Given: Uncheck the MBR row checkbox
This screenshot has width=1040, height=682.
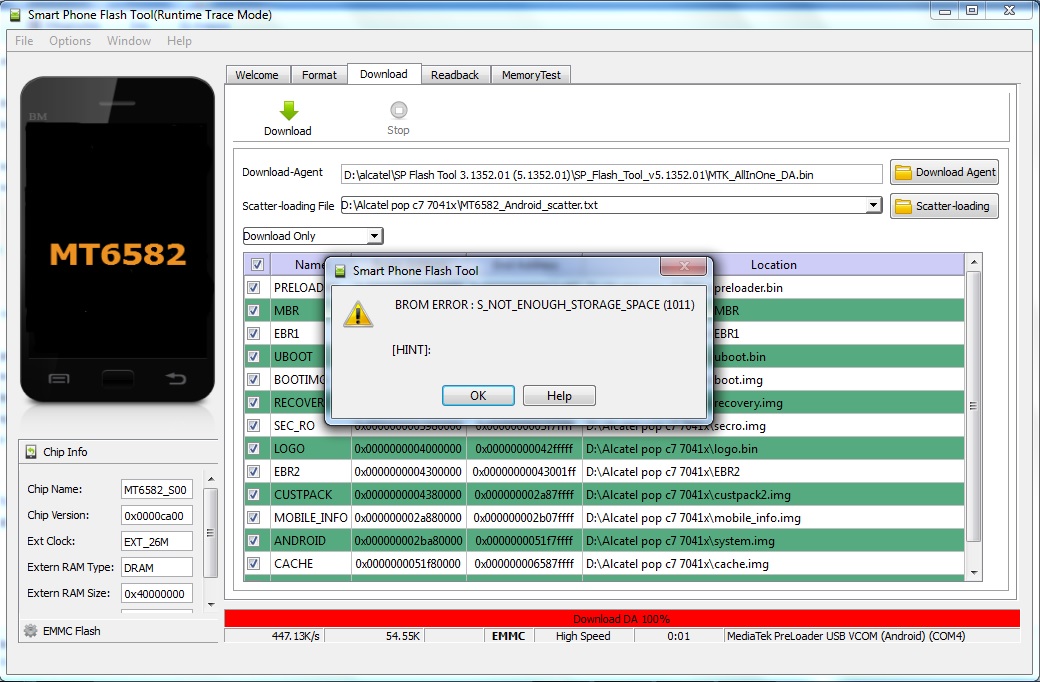Looking at the screenshot, I should tap(253, 310).
